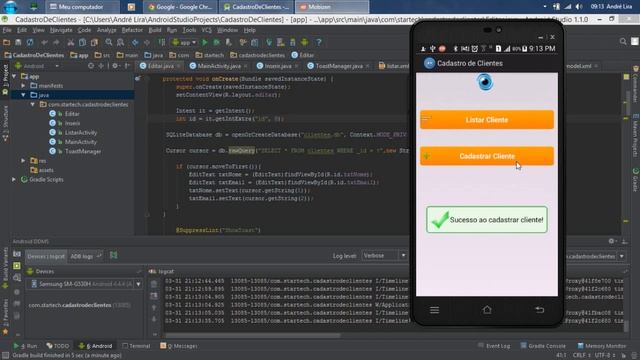Screen dimensions: 640x360
Task: Expand the res folder arrow
Action: pos(23,161)
